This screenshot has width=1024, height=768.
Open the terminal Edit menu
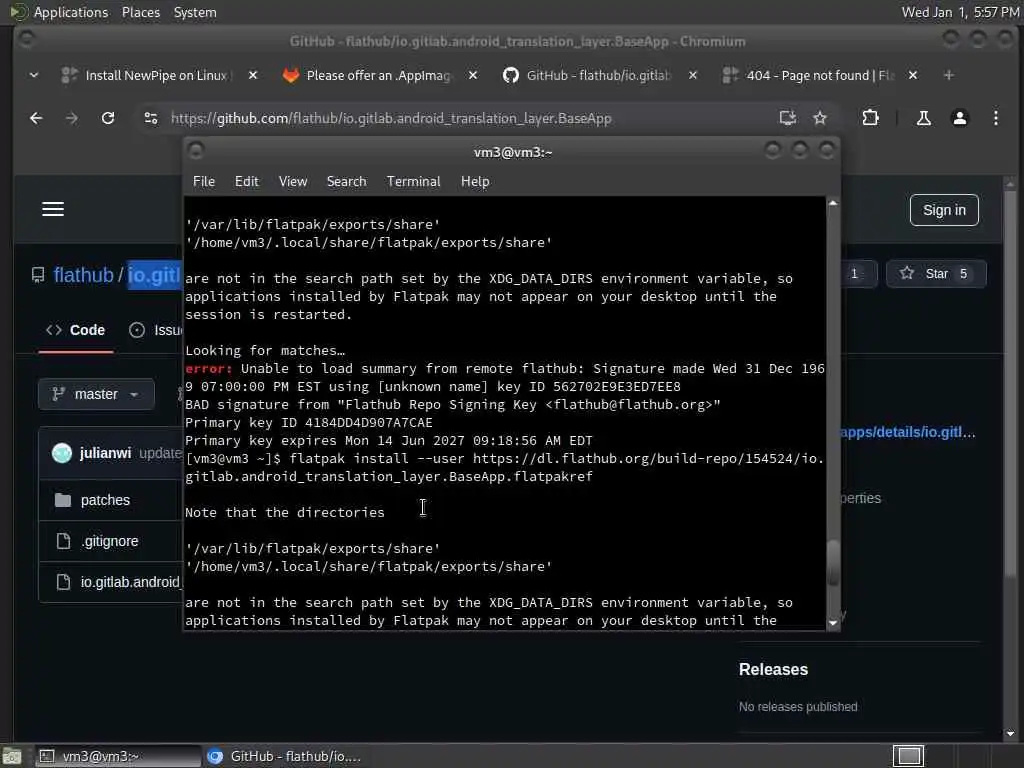(247, 182)
